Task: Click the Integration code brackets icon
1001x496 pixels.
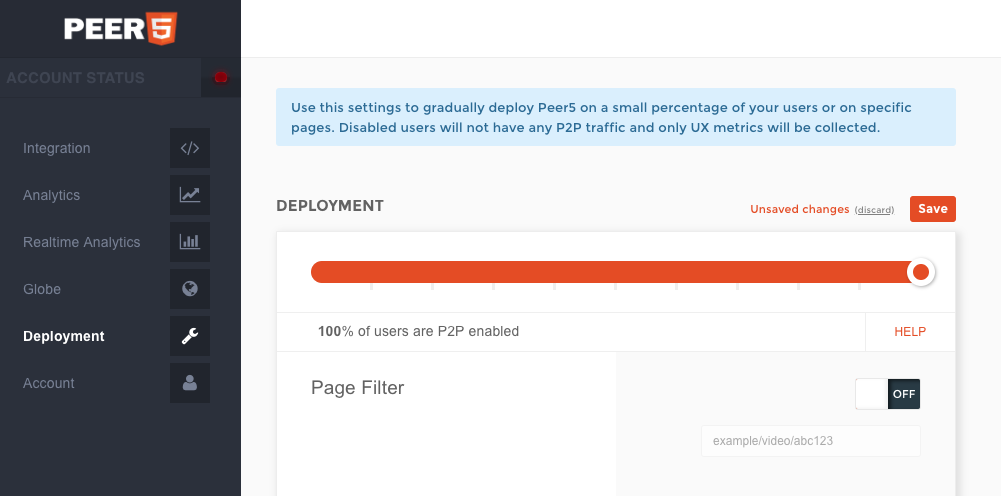Action: coord(190,148)
